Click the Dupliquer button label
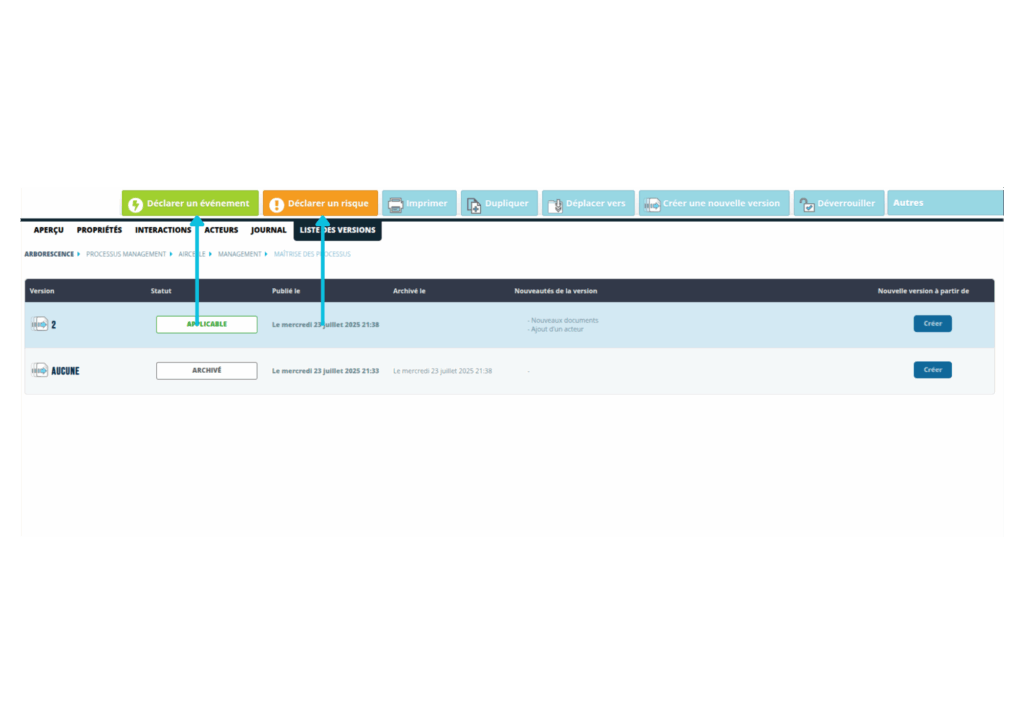 pos(507,204)
